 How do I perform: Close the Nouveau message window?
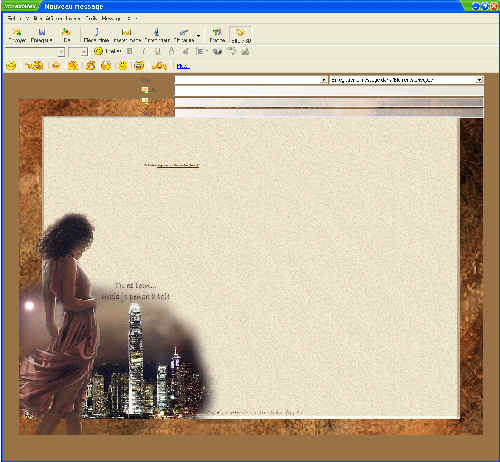click(x=494, y=6)
